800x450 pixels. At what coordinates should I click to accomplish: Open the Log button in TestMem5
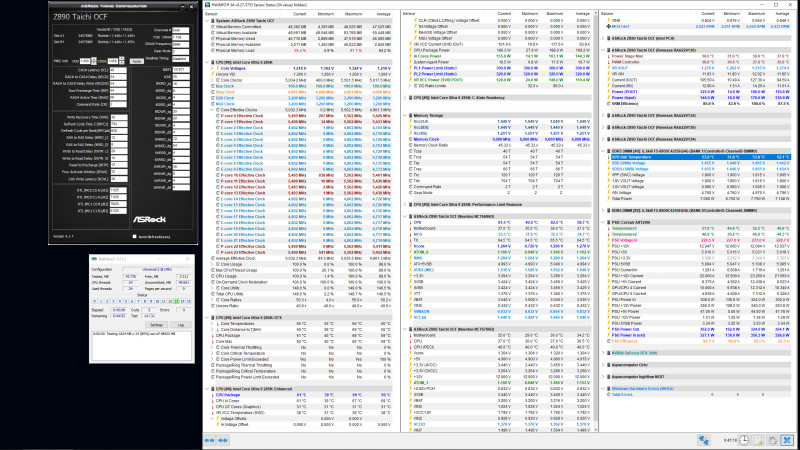pos(181,324)
